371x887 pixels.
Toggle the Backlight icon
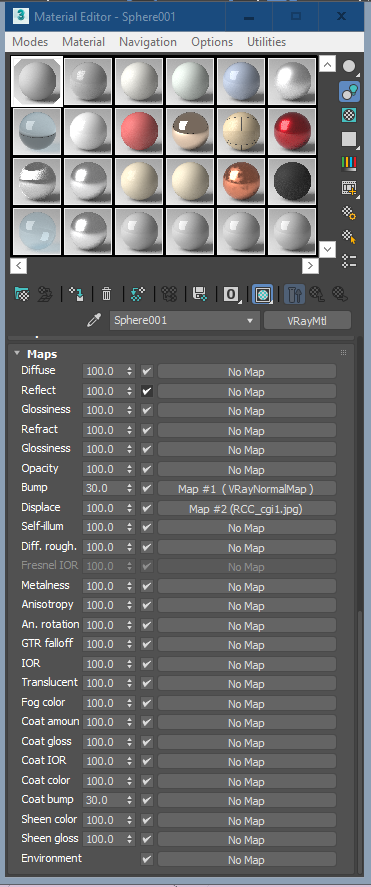(x=350, y=91)
